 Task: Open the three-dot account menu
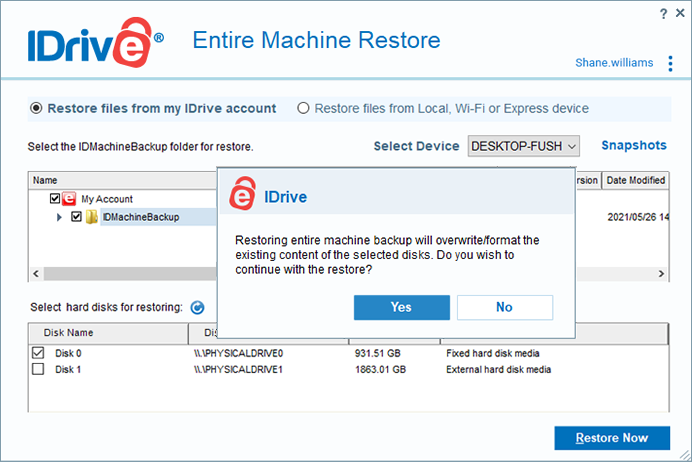tap(670, 64)
